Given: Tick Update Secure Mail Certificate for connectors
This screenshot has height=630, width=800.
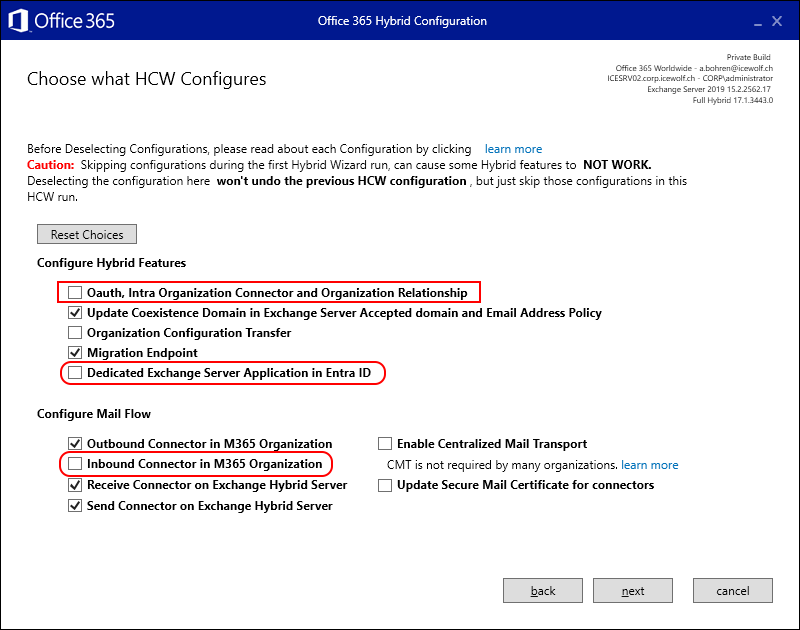Looking at the screenshot, I should pyautogui.click(x=385, y=485).
